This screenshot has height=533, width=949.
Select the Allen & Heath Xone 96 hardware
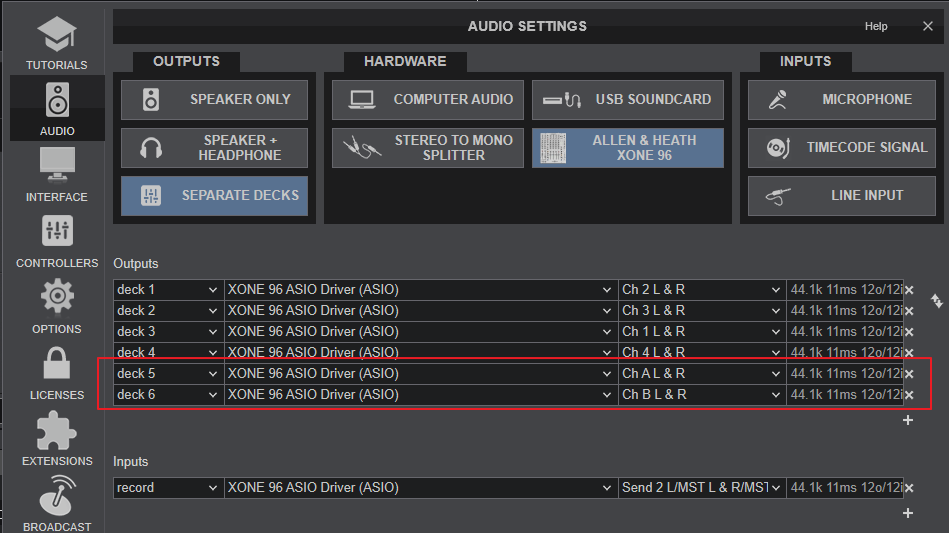coord(627,148)
